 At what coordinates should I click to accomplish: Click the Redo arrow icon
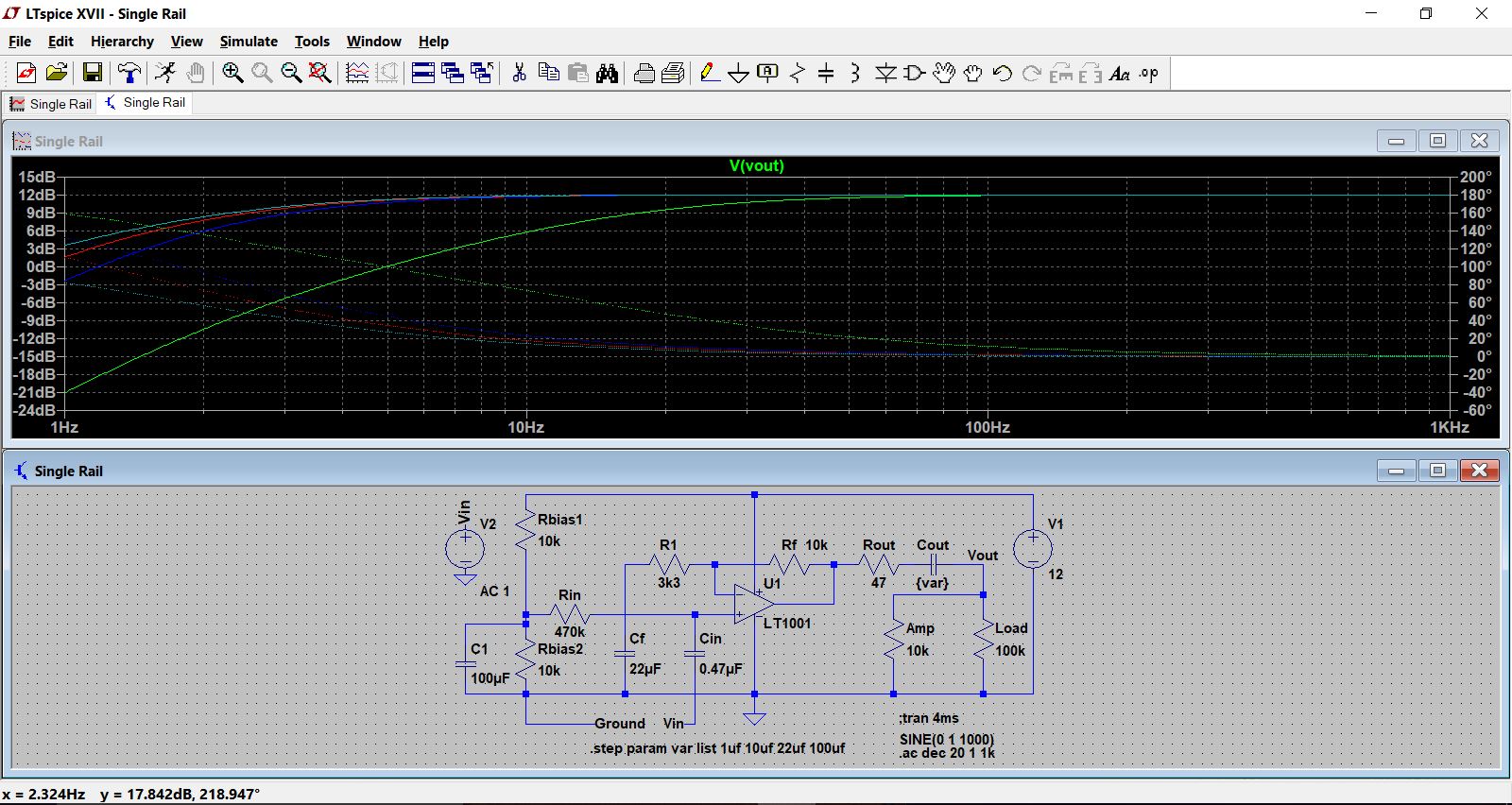point(1032,73)
